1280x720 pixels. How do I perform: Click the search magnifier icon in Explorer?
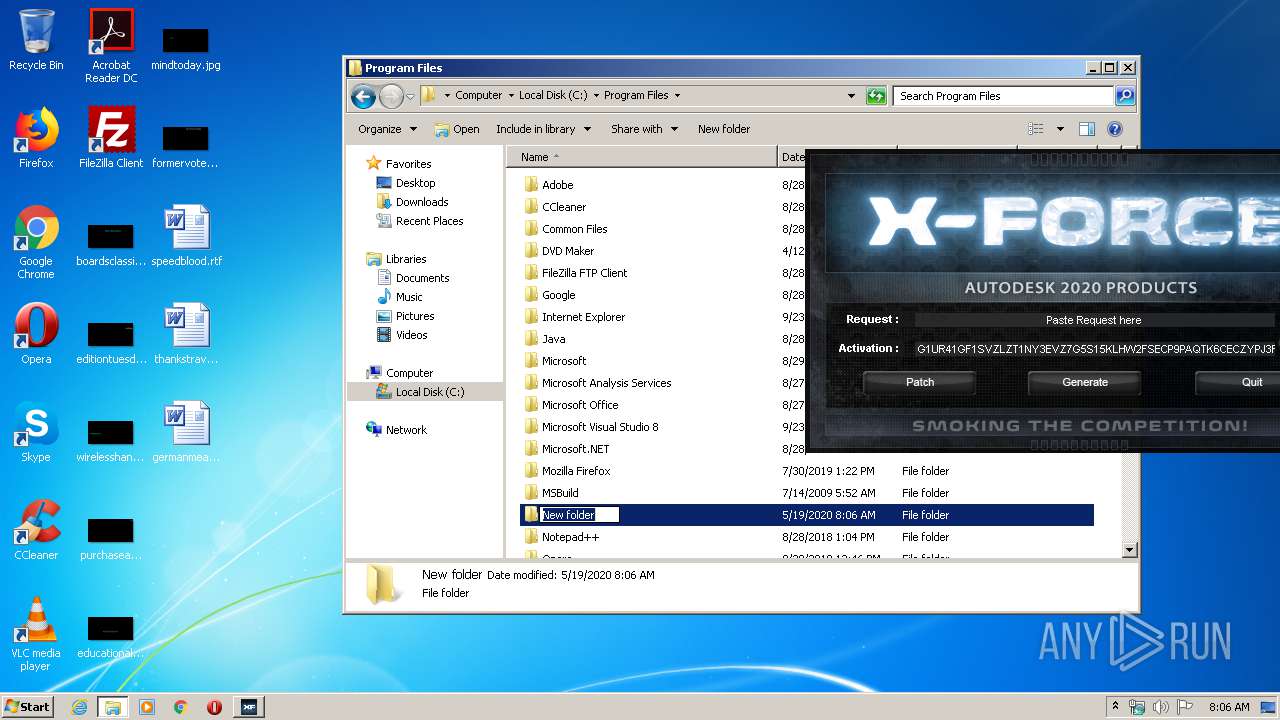1125,96
